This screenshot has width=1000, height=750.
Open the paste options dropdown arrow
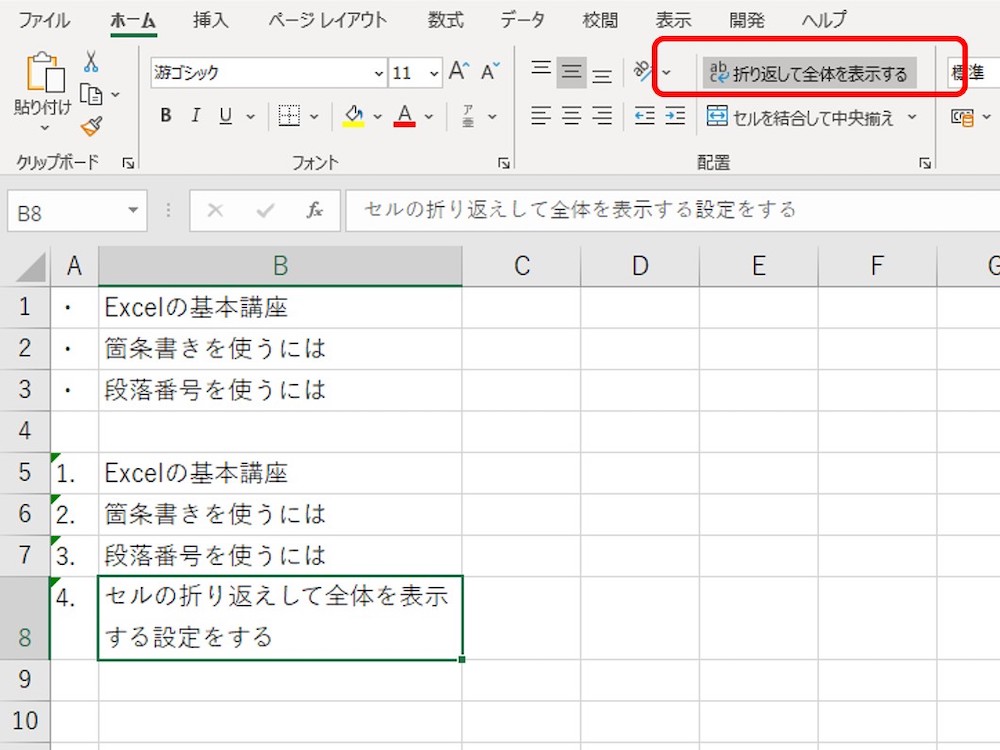(45, 128)
